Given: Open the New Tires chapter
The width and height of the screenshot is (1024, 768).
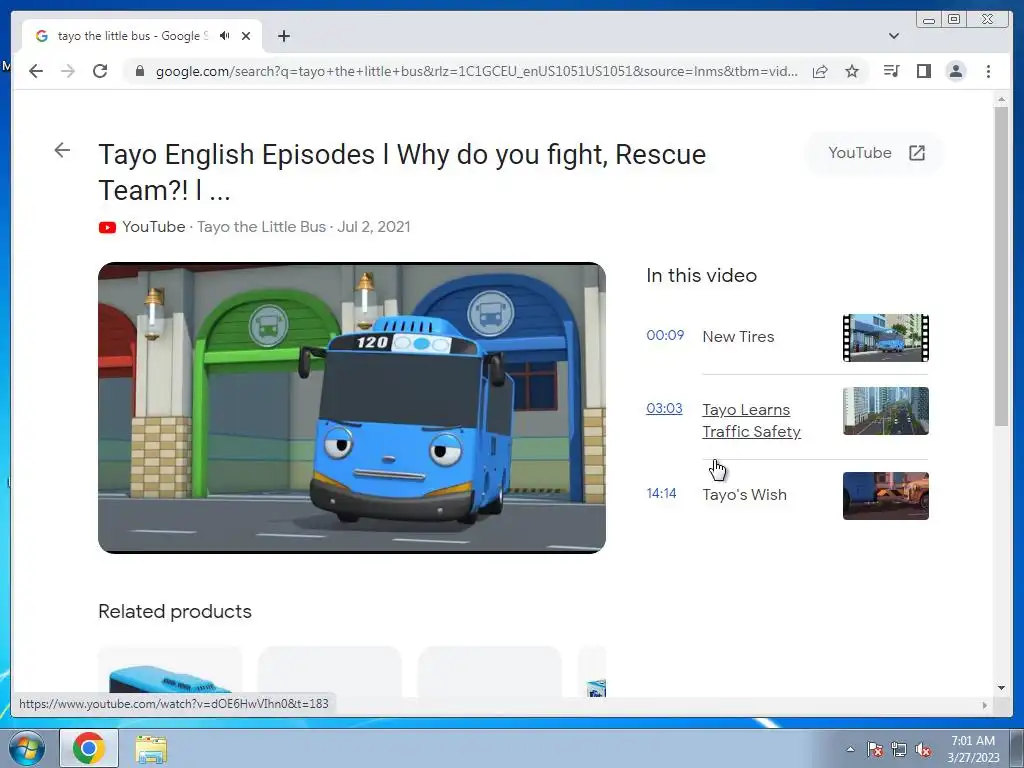Looking at the screenshot, I should point(738,337).
